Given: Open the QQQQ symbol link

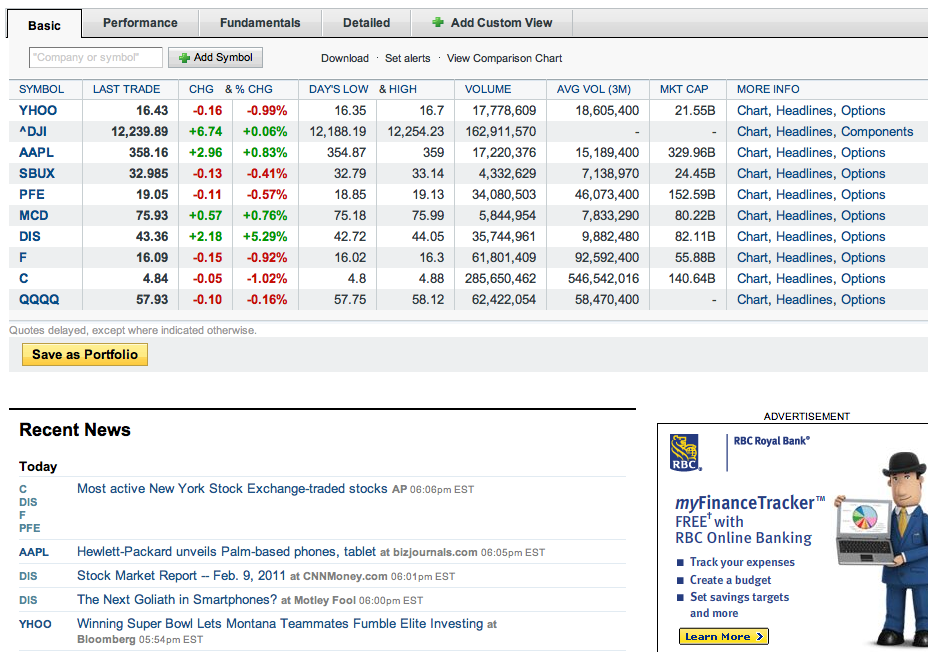Looking at the screenshot, I should [x=39, y=299].
